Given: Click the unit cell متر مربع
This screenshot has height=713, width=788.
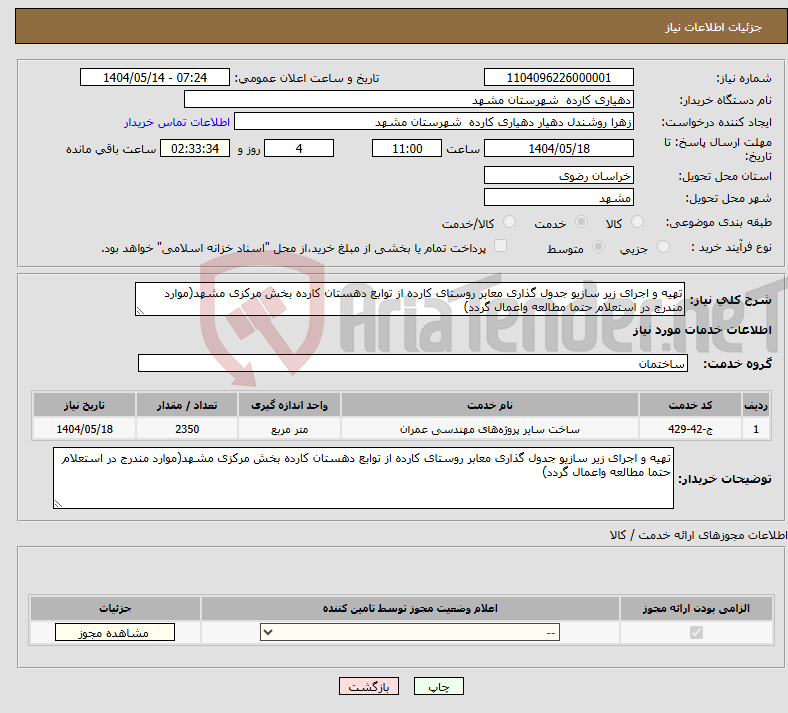Looking at the screenshot, I should 289,429.
